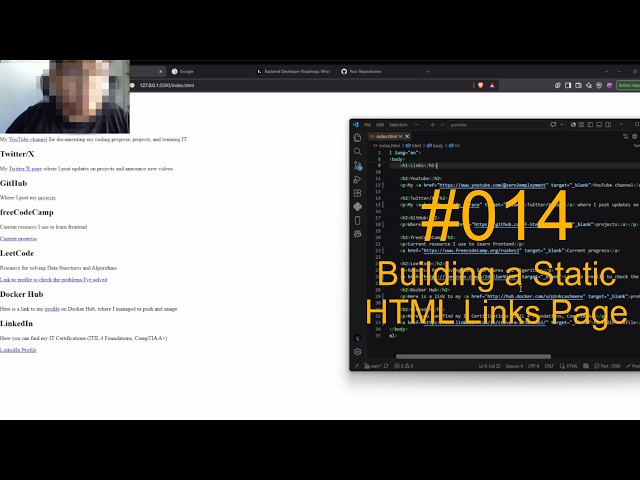This screenshot has height=480, width=640.
Task: Open the LeetCode profile problems link
Action: (x=53, y=280)
